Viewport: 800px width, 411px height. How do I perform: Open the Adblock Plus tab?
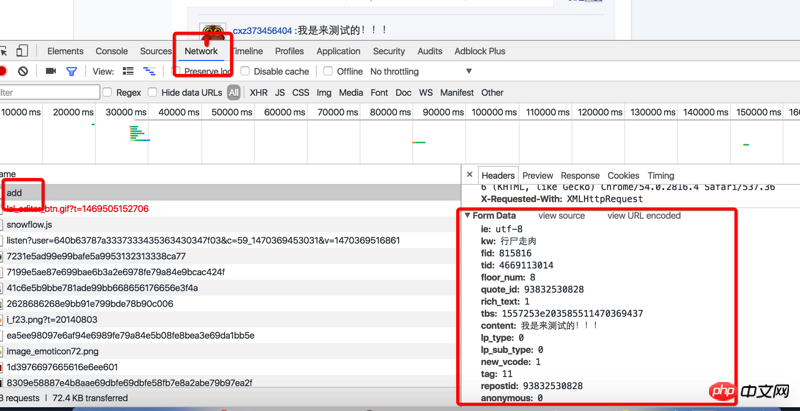[480, 51]
